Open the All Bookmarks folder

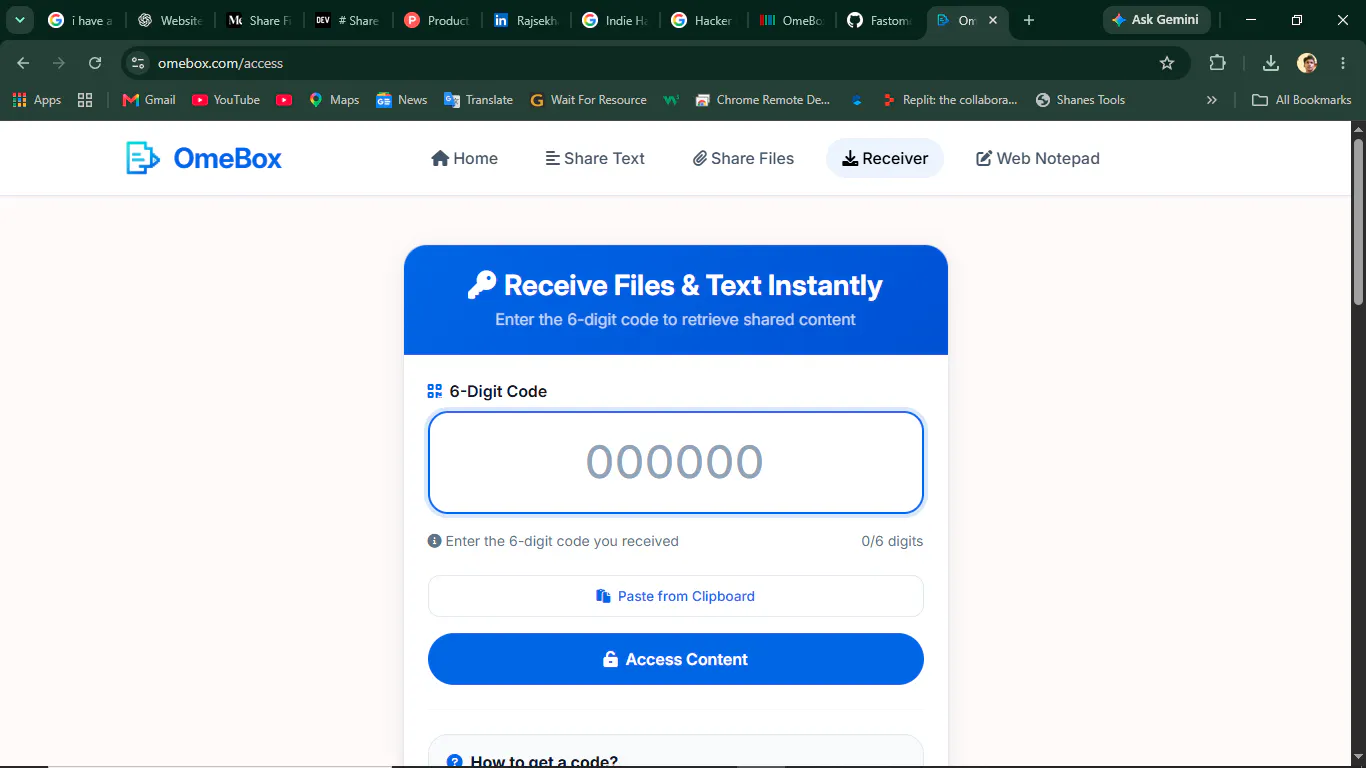pyautogui.click(x=1302, y=100)
